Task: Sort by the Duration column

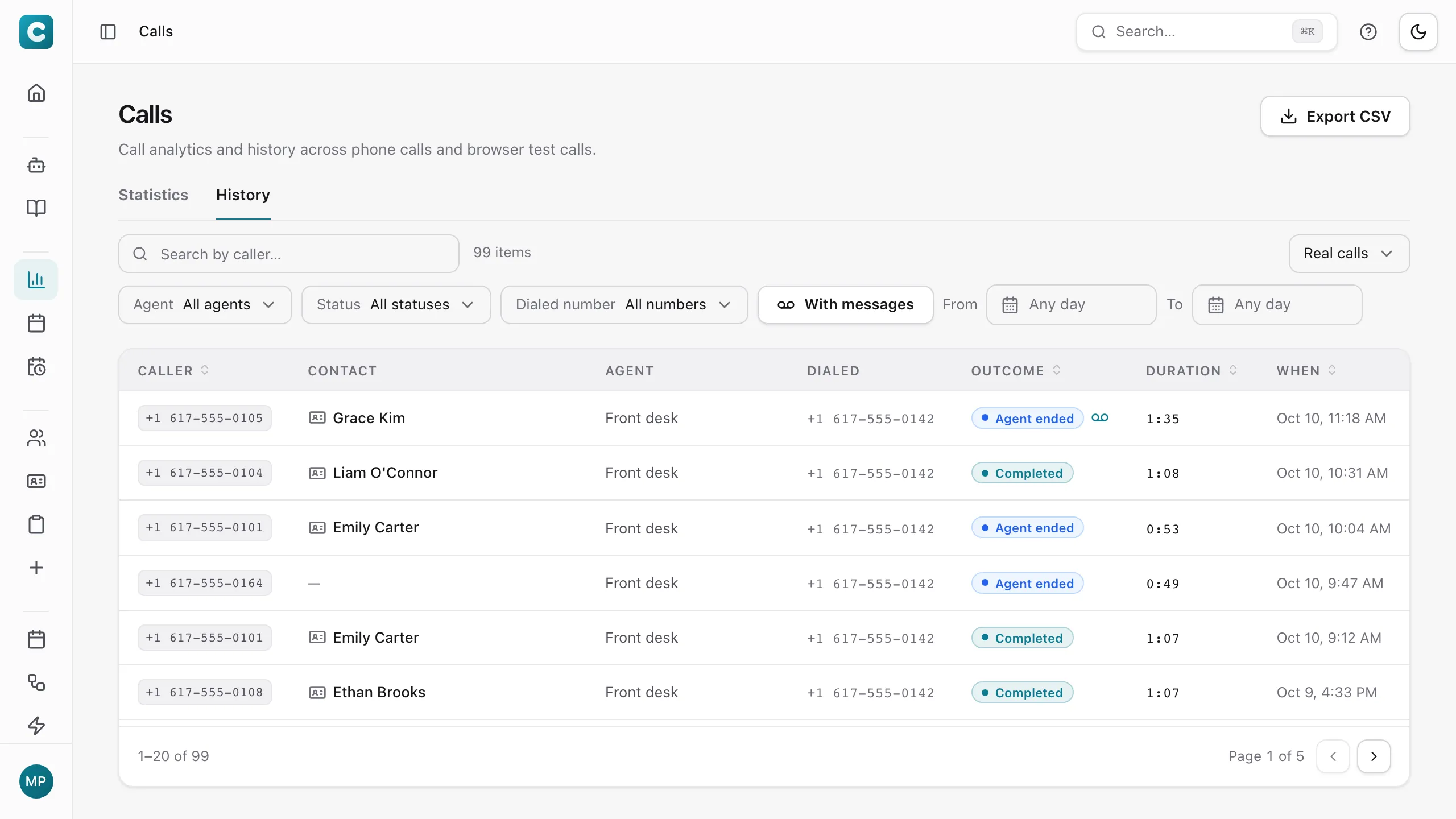Action: (1192, 371)
